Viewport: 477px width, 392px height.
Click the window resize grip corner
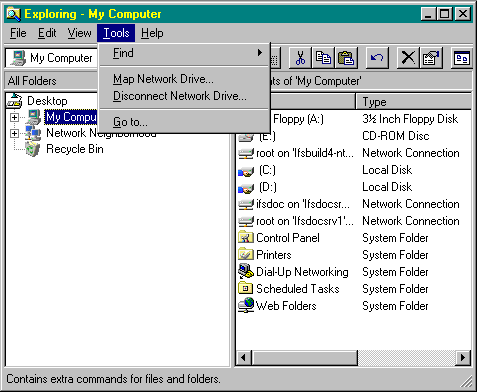(466, 381)
